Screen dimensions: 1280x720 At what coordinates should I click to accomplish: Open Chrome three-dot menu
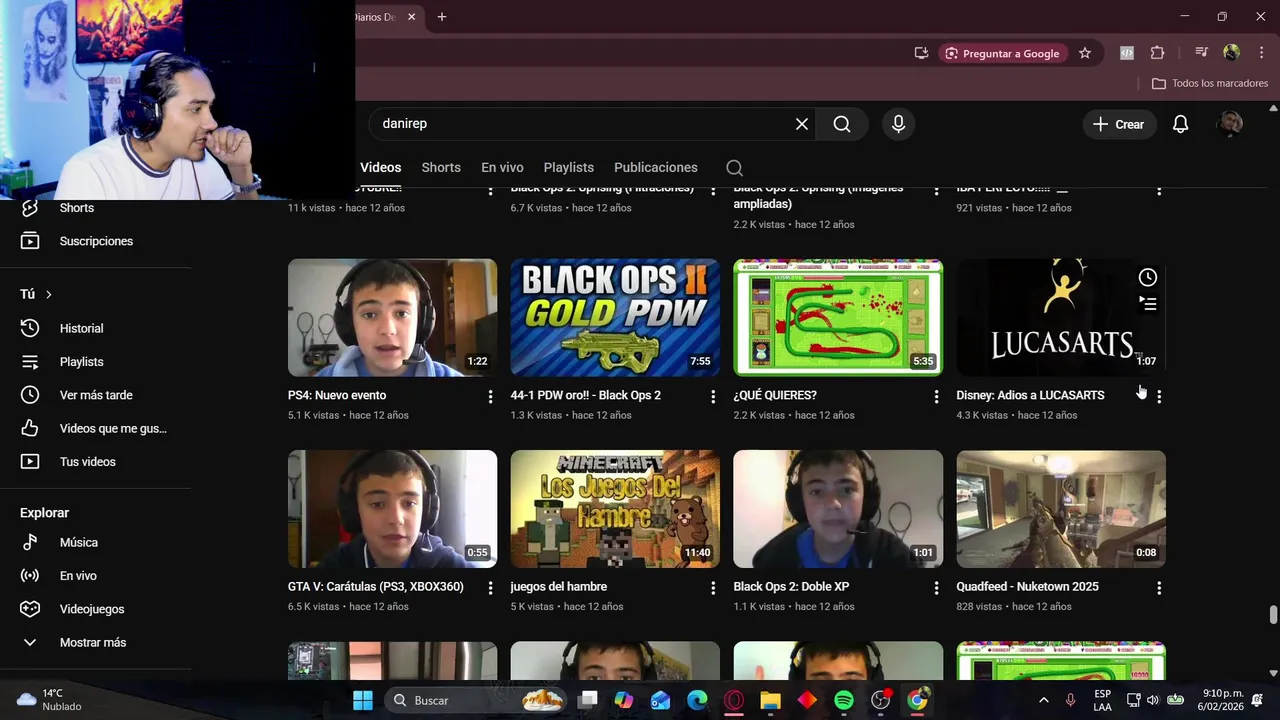tap(1261, 53)
